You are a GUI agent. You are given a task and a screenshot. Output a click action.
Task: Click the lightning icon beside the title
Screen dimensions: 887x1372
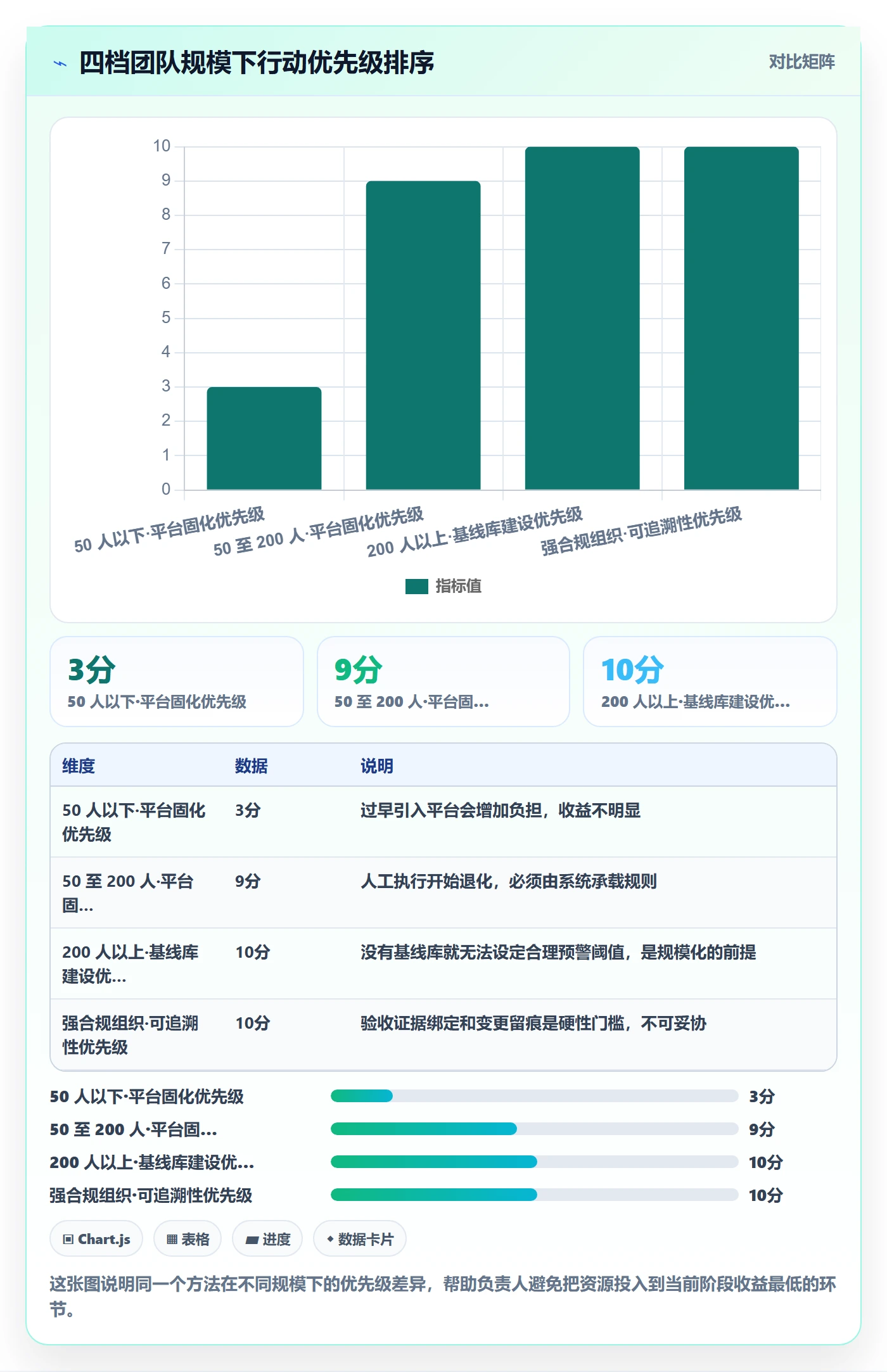60,63
